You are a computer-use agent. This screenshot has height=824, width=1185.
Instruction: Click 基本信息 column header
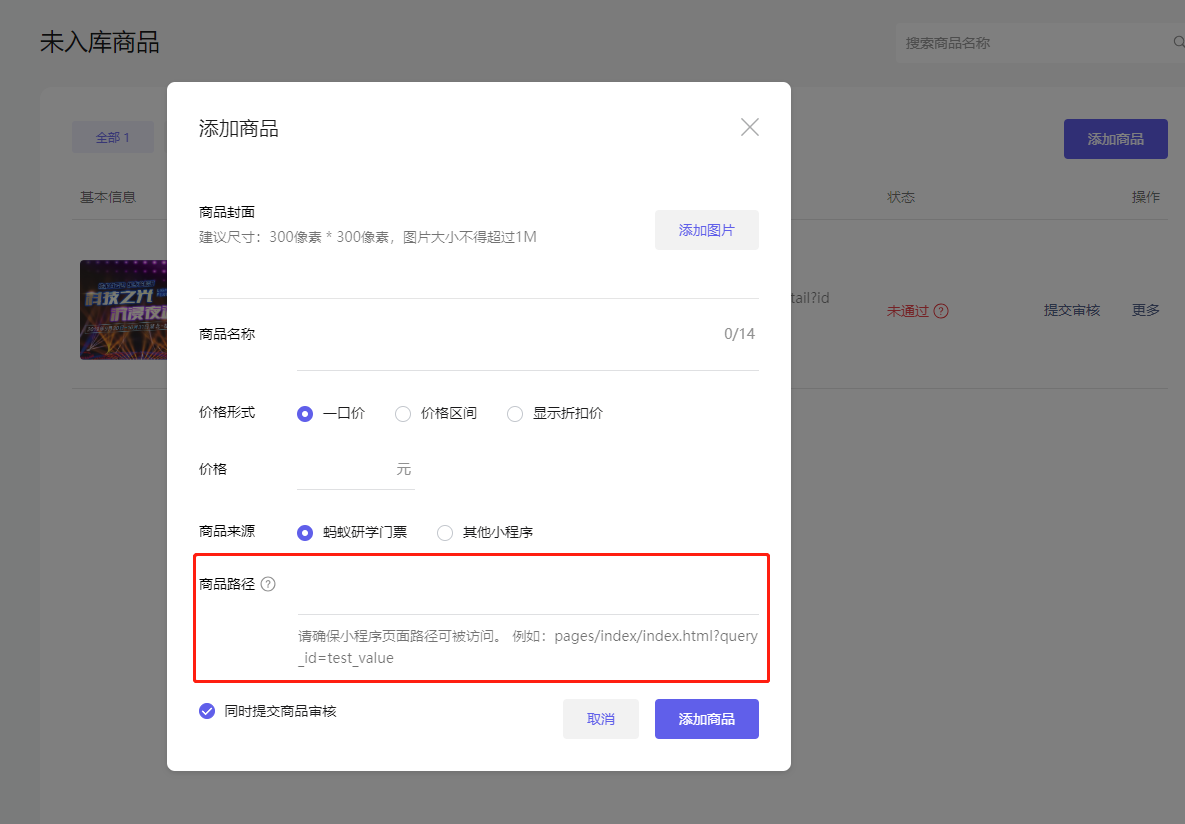pos(108,197)
